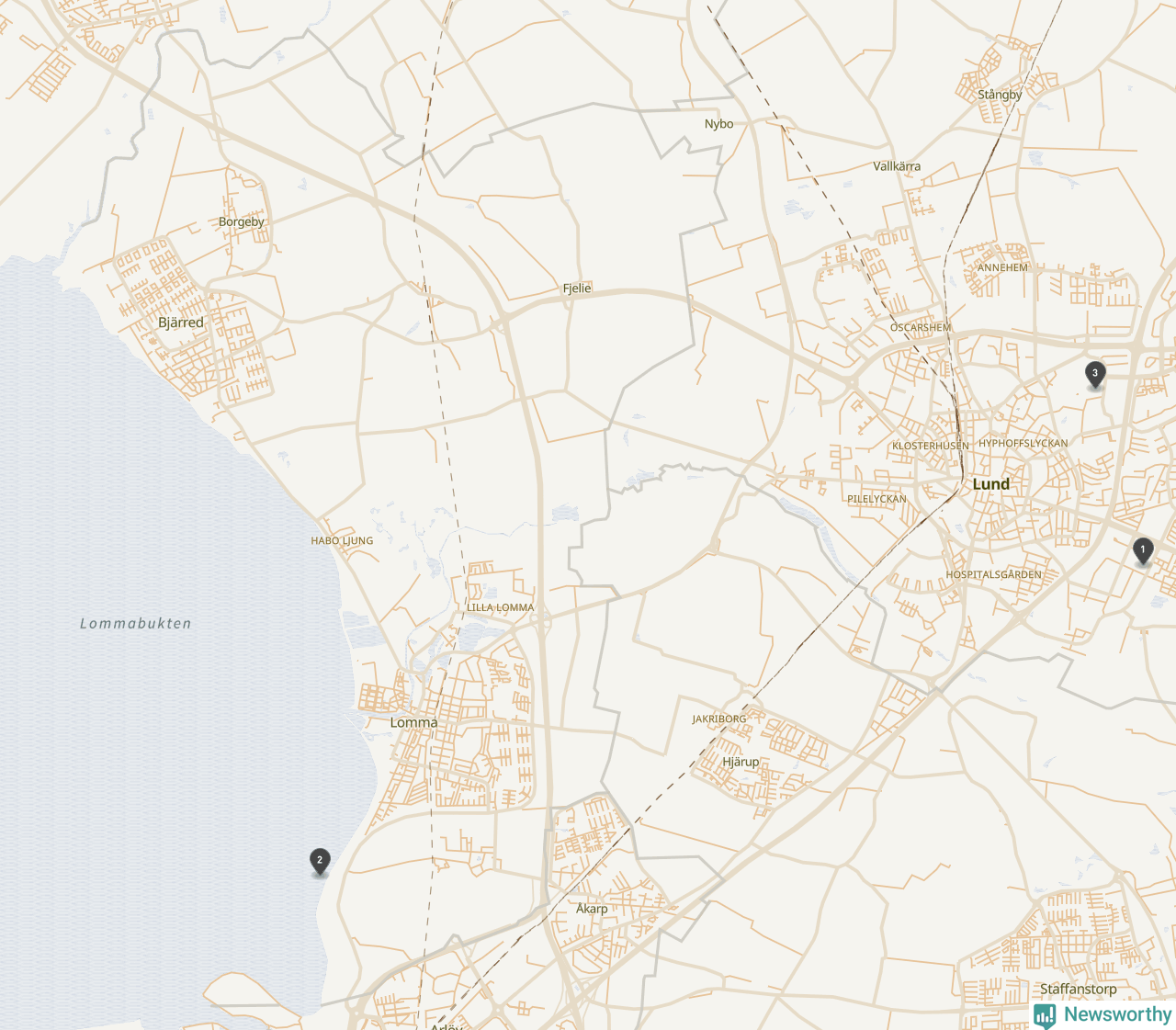
Task: Click the Nybo label
Action: click(719, 124)
